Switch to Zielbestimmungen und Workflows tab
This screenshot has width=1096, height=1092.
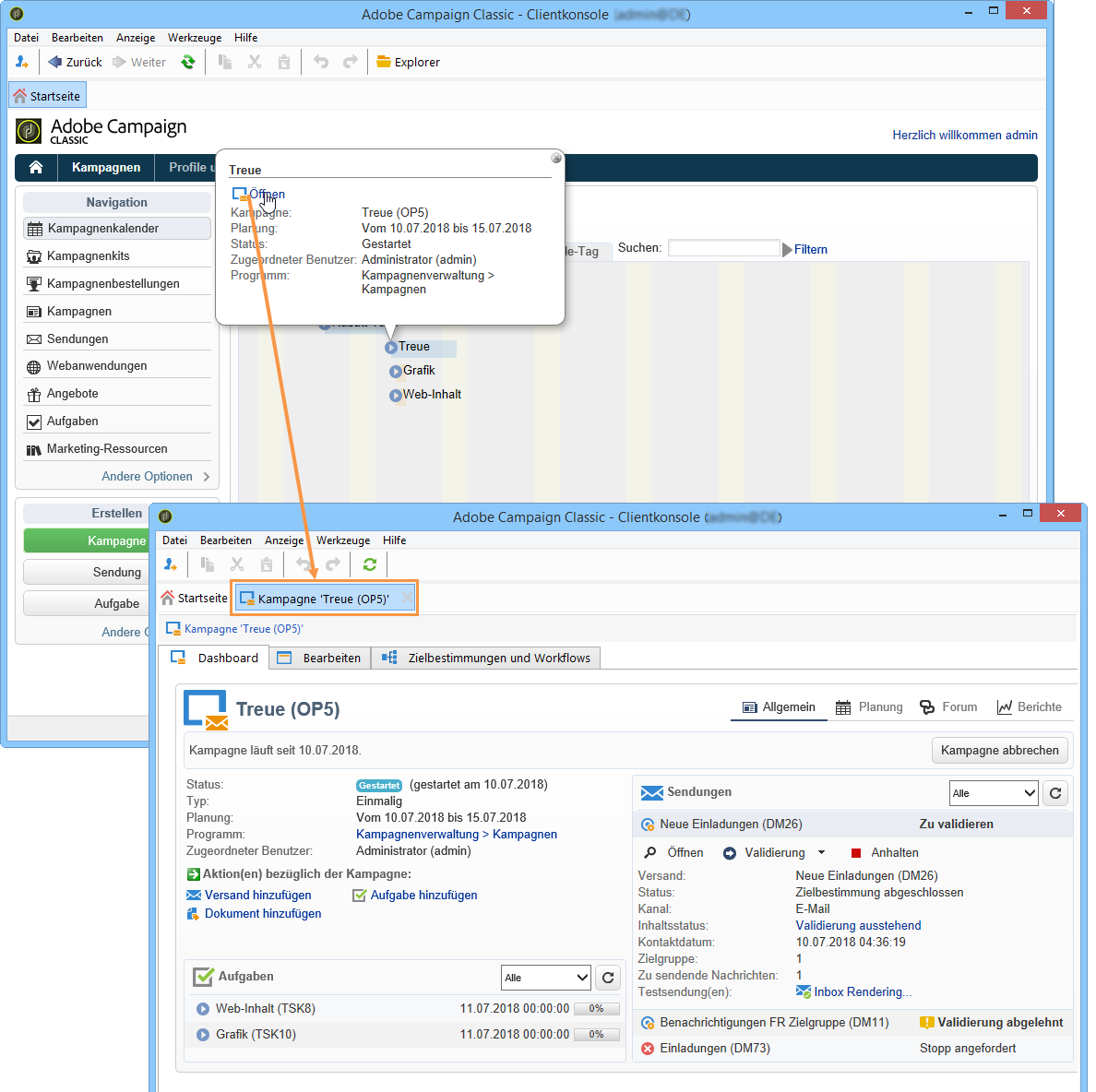coord(486,659)
